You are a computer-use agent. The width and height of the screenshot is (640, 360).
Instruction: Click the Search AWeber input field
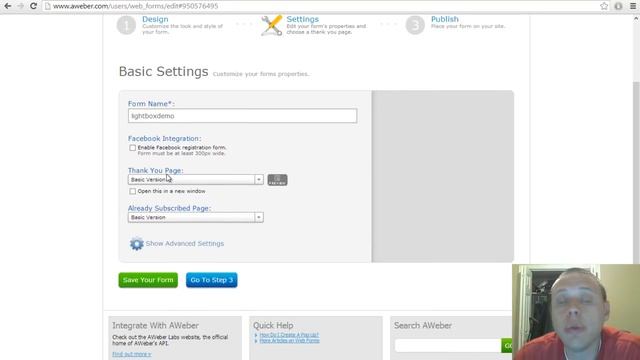(448, 345)
